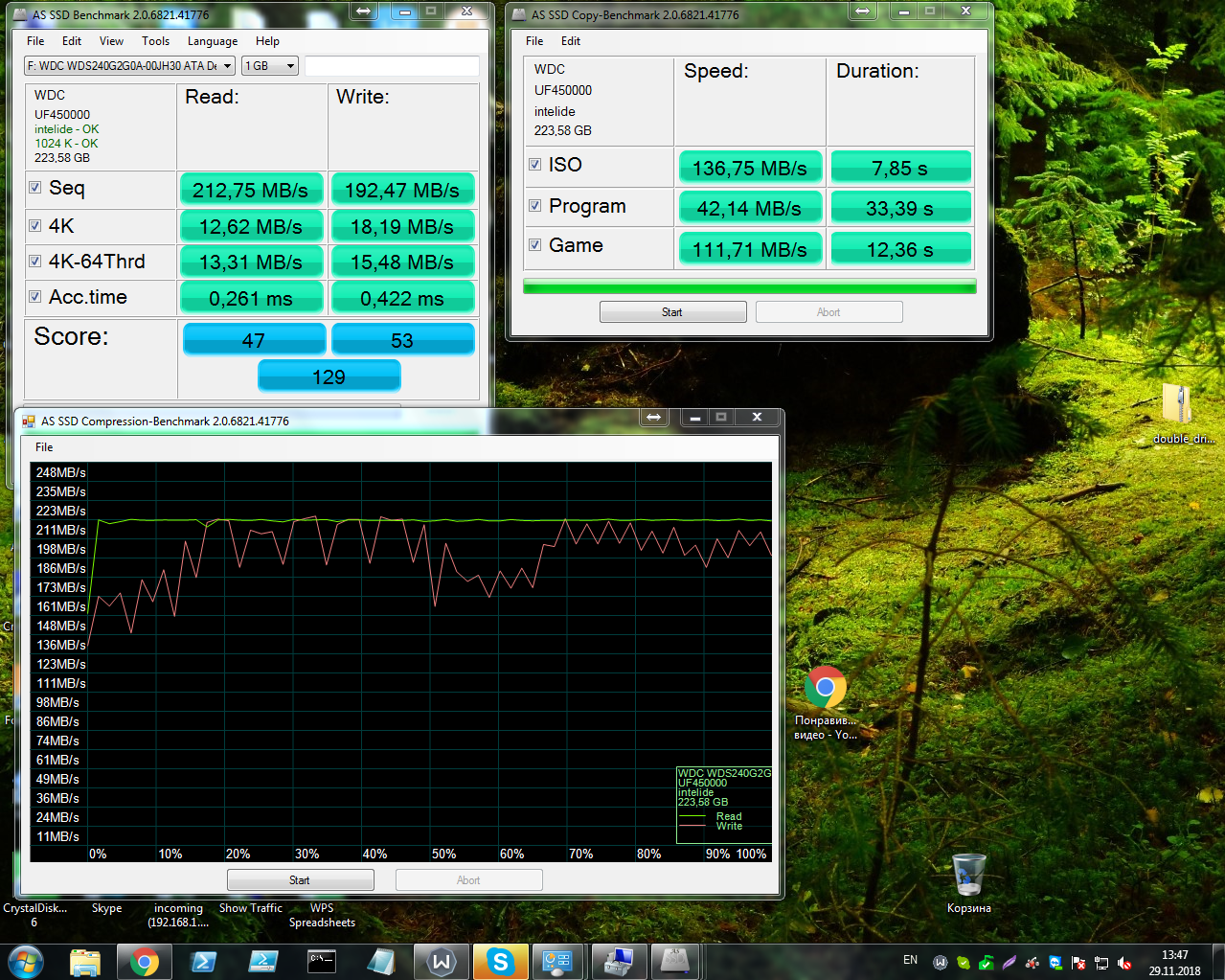Open the Help menu

click(267, 41)
